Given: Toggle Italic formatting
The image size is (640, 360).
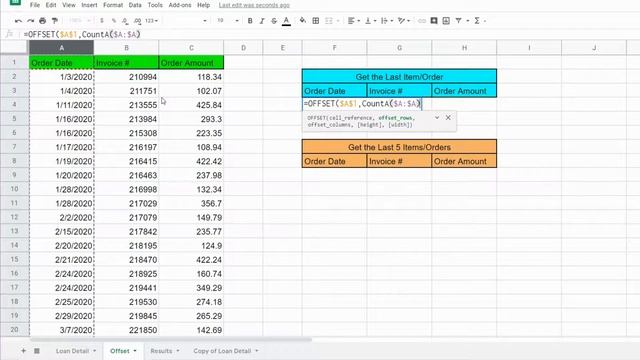Looking at the screenshot, I should coord(262,20).
